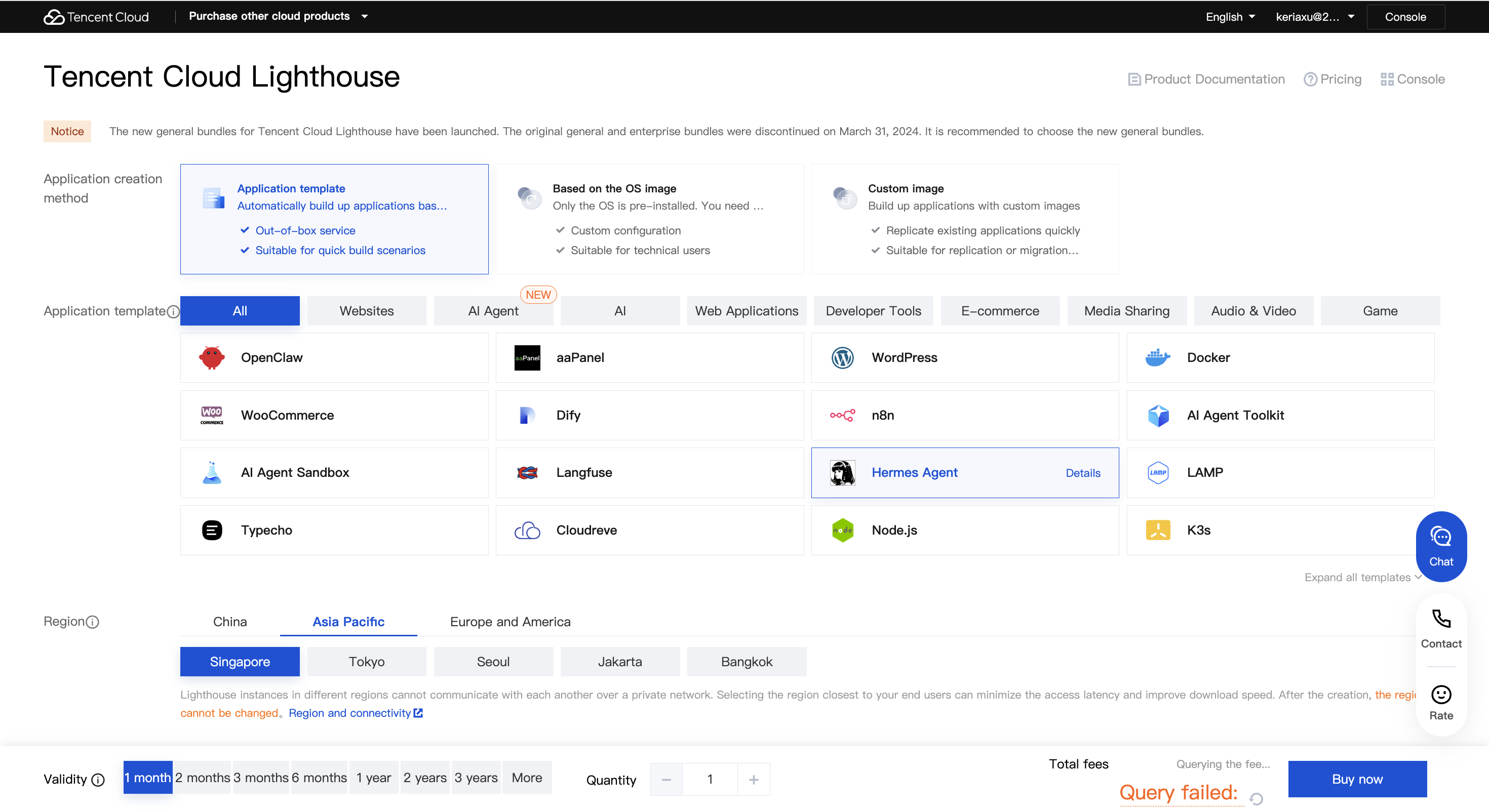Open the Europe and America region tab
The width and height of the screenshot is (1489, 812).
click(x=510, y=621)
